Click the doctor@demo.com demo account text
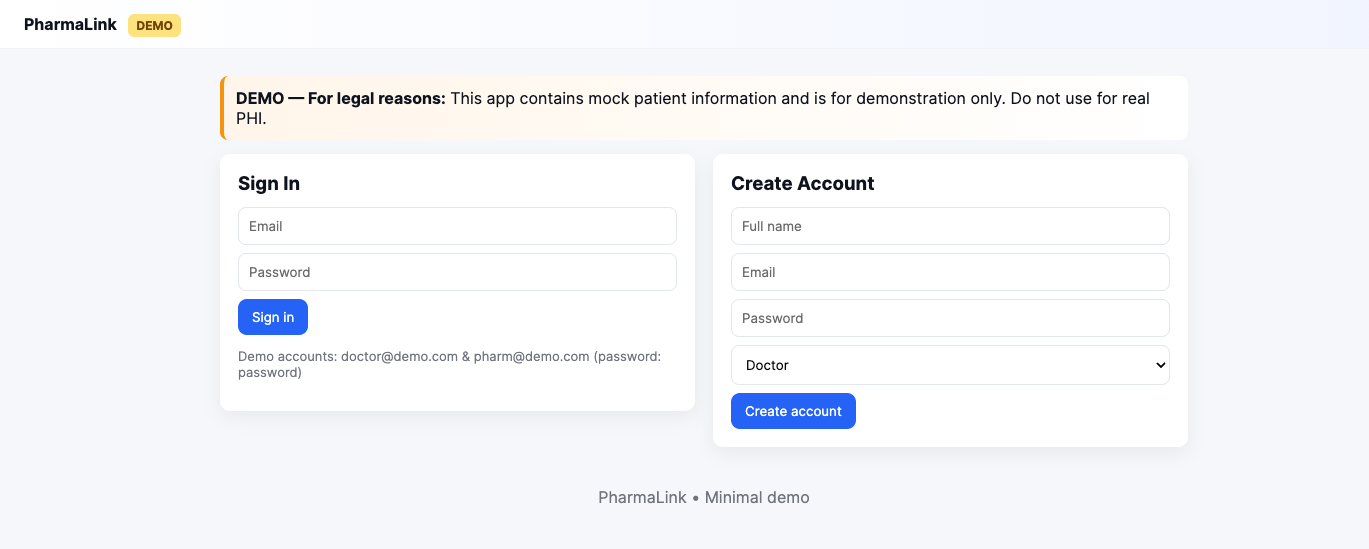This screenshot has height=549, width=1369. coord(399,356)
